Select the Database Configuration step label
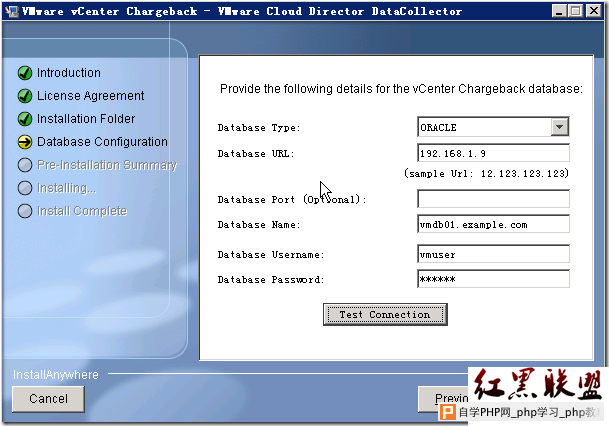 click(102, 142)
